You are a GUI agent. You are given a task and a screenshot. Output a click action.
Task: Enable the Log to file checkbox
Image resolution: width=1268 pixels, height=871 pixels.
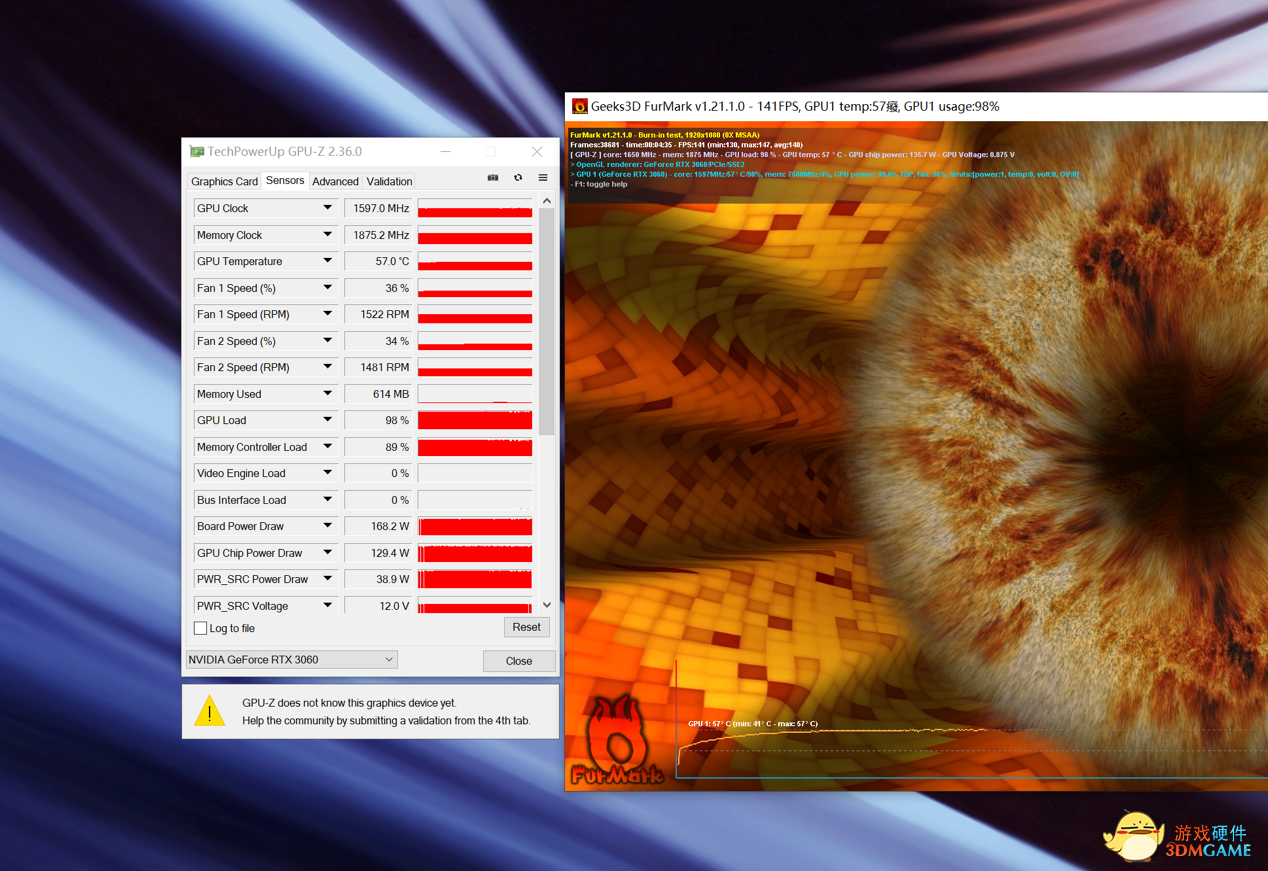[x=200, y=629]
